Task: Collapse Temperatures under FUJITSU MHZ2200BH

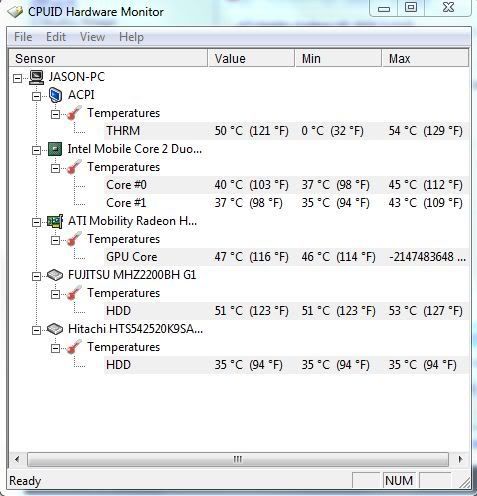Action: 55,294
